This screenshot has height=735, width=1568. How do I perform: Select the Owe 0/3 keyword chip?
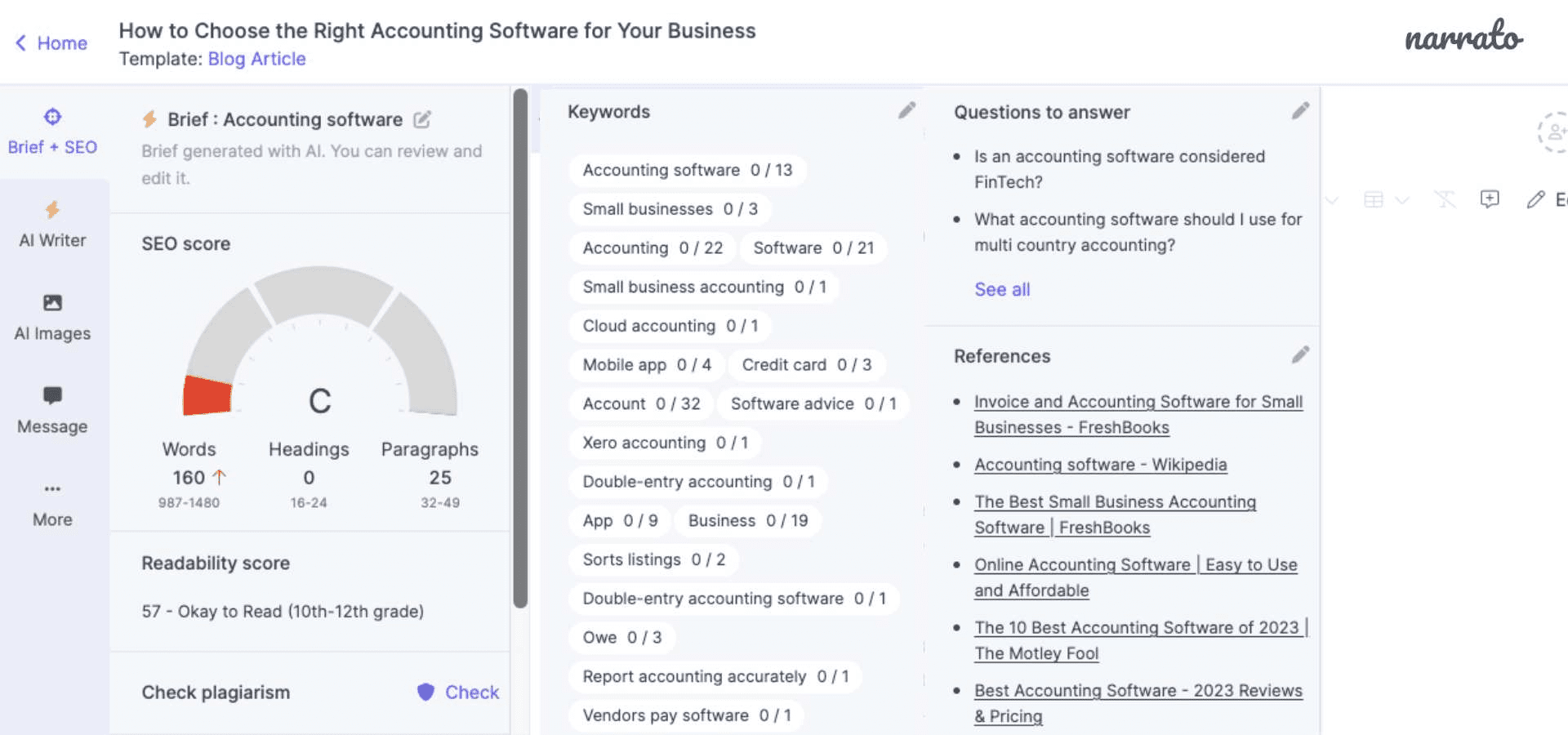(x=622, y=638)
